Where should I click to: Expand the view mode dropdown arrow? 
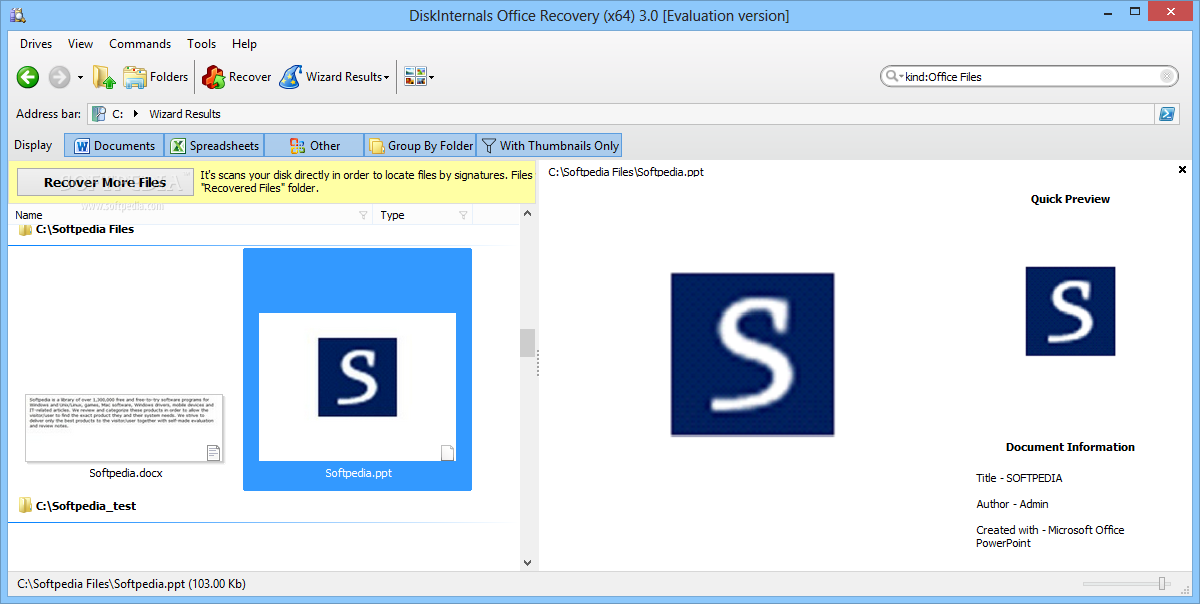click(432, 78)
